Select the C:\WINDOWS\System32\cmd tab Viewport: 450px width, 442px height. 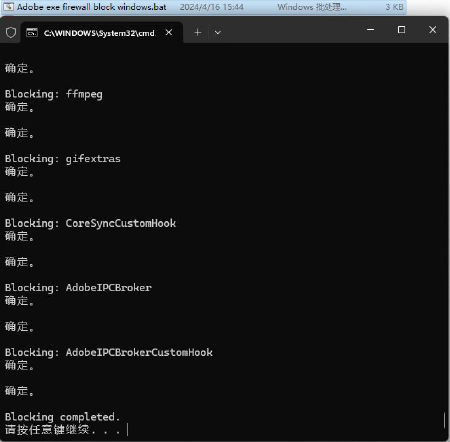(102, 32)
